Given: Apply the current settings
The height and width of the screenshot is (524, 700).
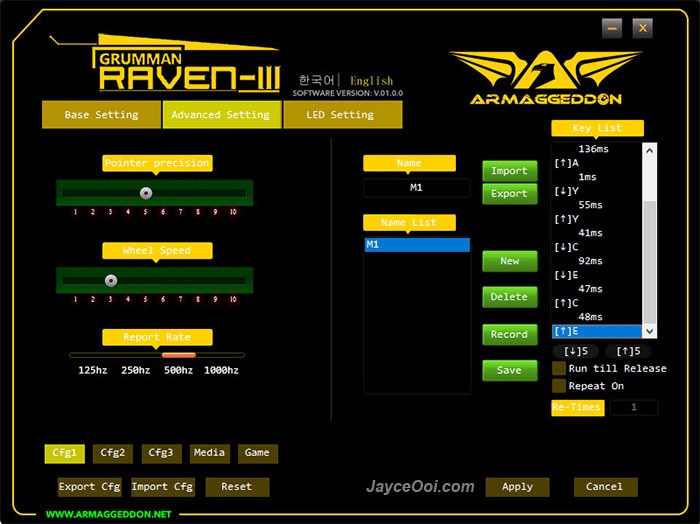Looking at the screenshot, I should (x=517, y=487).
